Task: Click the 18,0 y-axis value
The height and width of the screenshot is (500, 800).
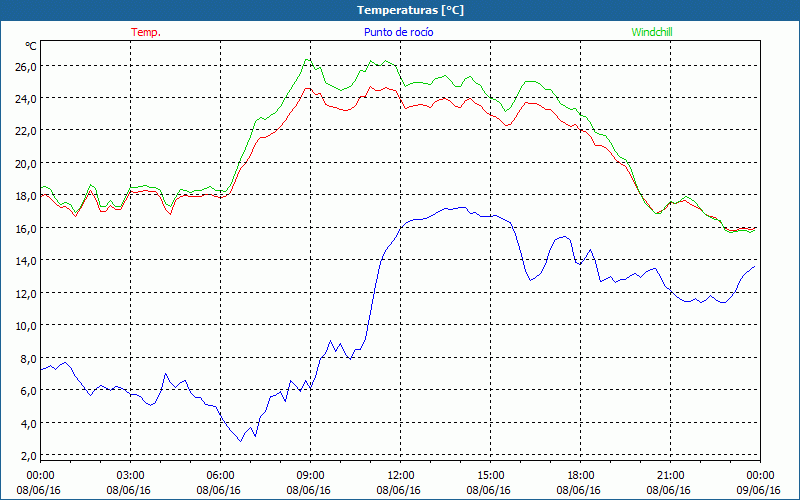Action: [26, 196]
